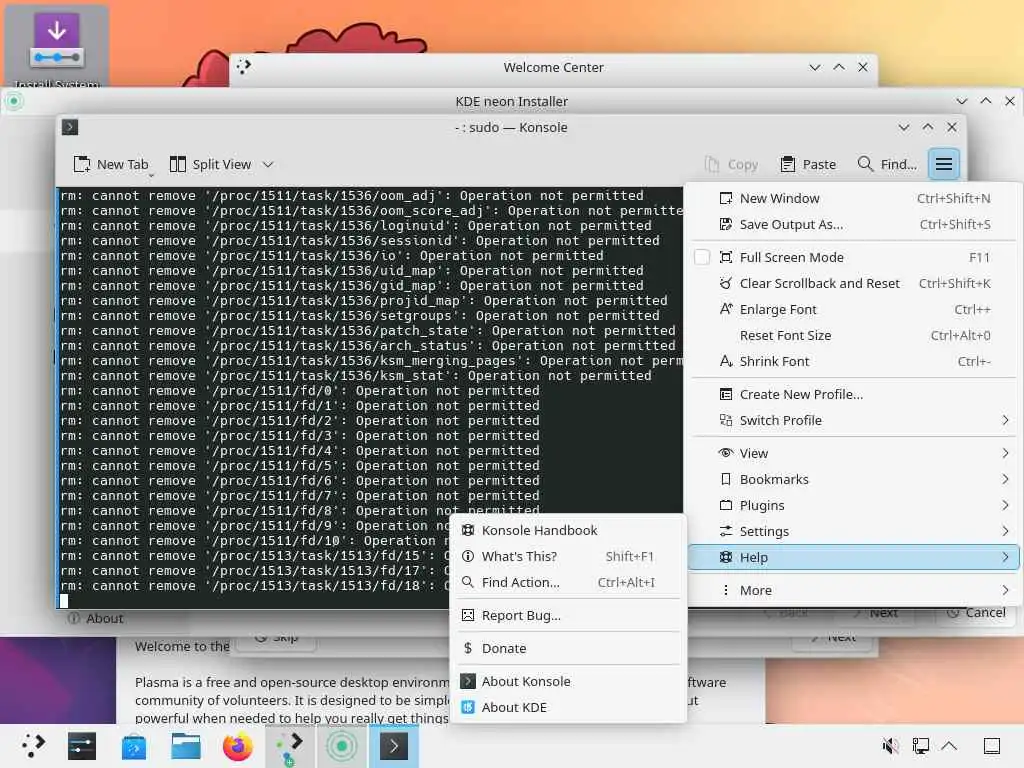Select Reset Font Size entry
Viewport: 1024px width, 768px height.
tap(853, 336)
